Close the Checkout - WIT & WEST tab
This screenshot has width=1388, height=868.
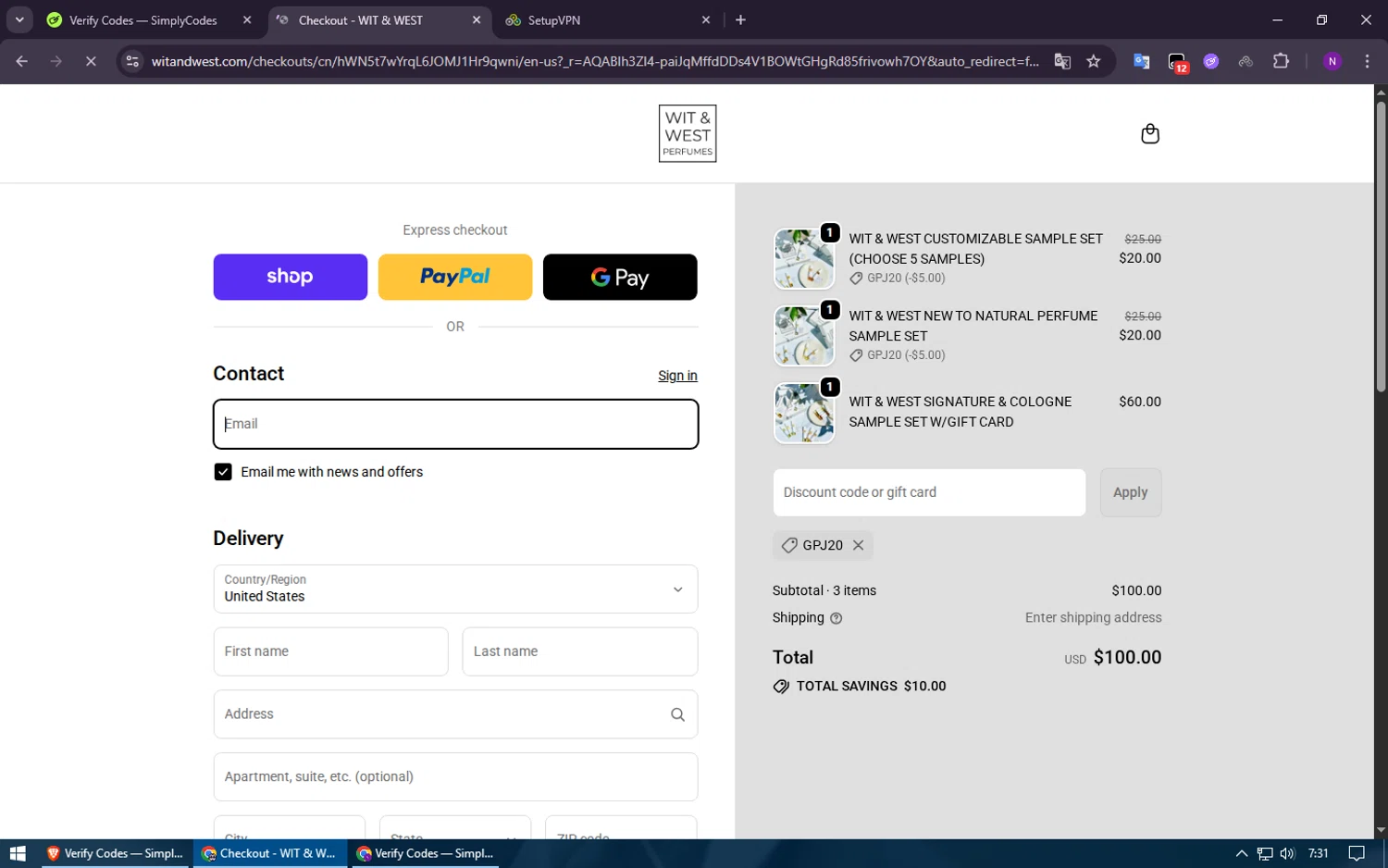(477, 19)
